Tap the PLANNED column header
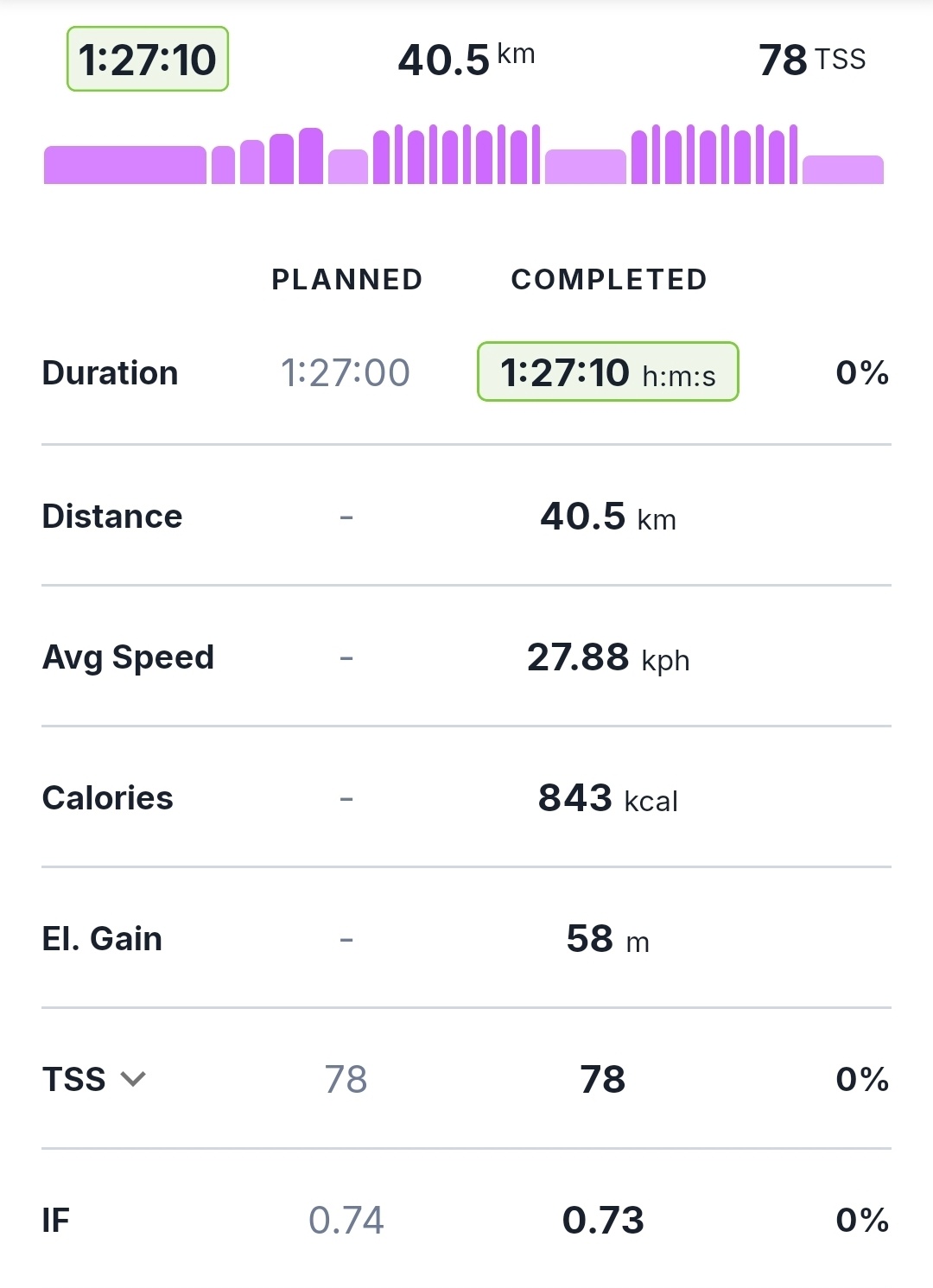 (x=346, y=280)
